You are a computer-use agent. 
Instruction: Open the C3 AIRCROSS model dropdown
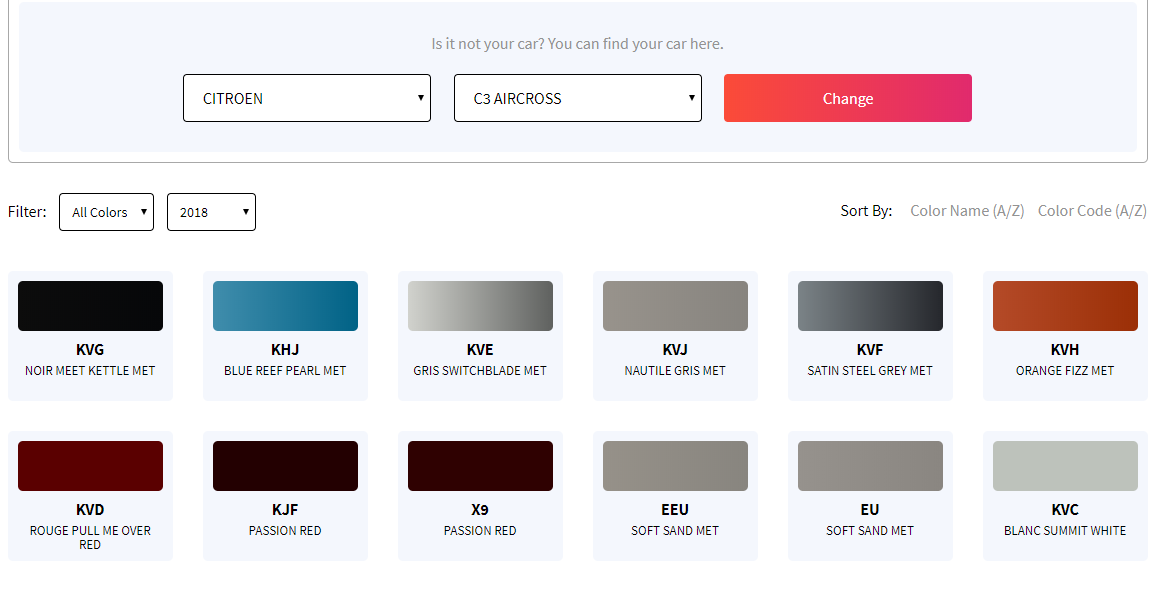577,98
